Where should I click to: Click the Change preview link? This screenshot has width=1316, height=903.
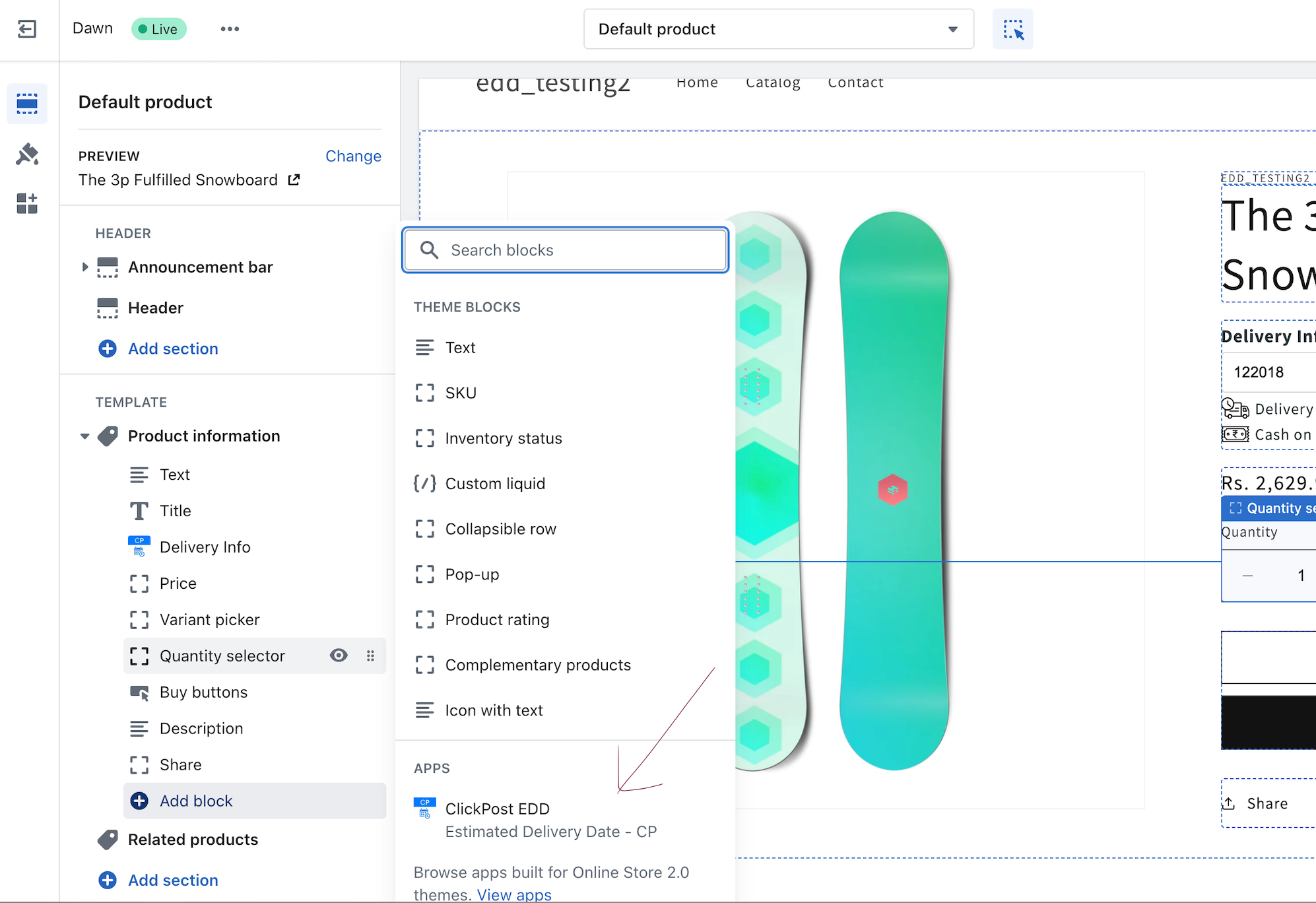[x=353, y=156]
